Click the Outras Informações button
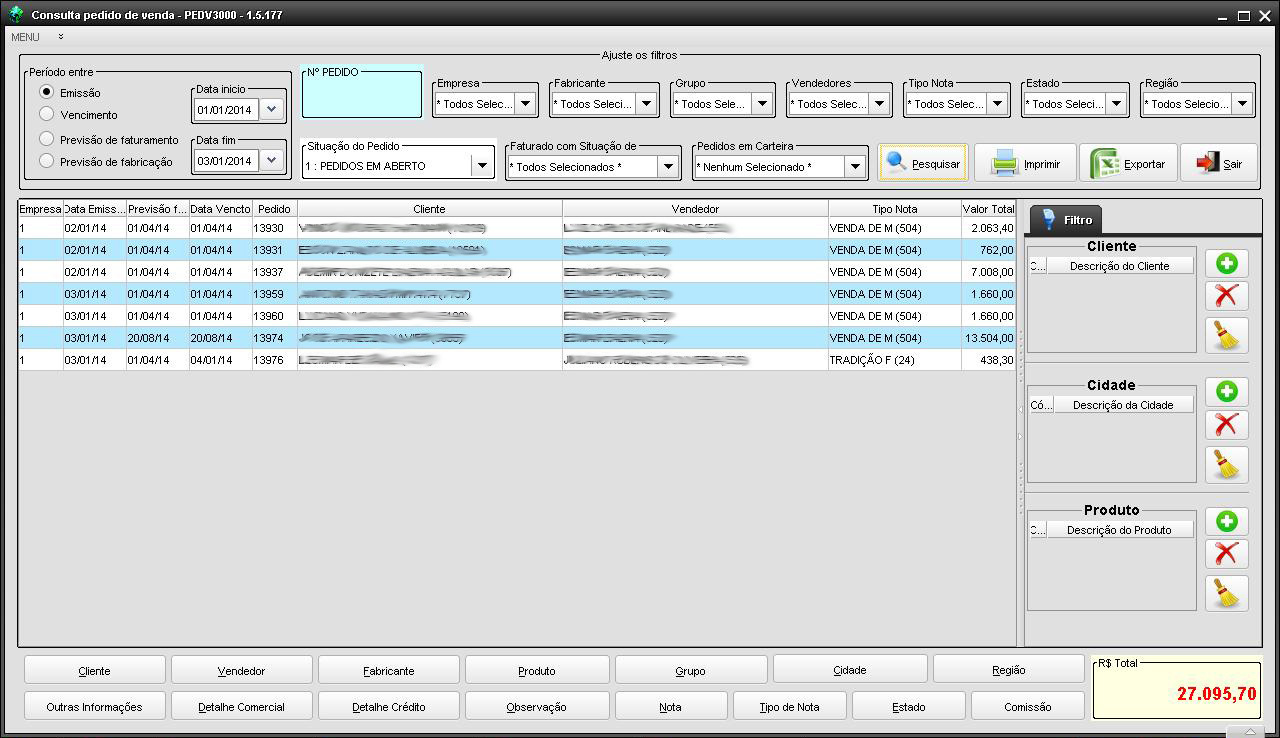Image resolution: width=1280 pixels, height=738 pixels. coord(95,706)
